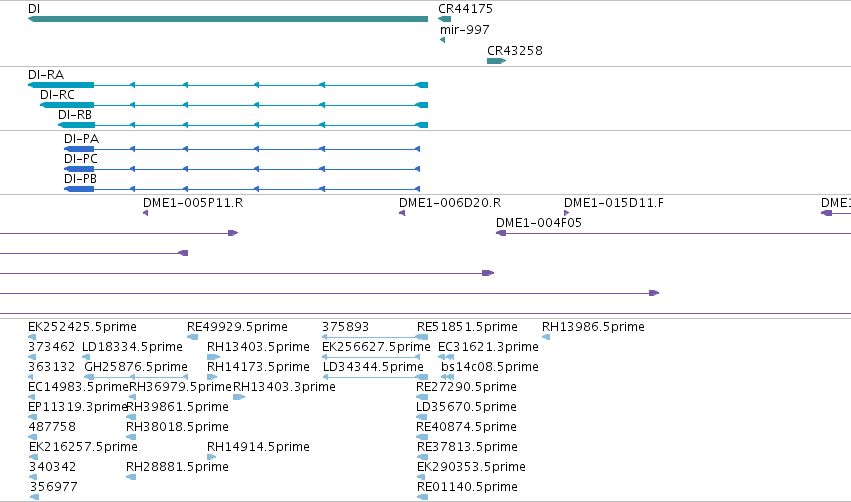The height and width of the screenshot is (502, 851).
Task: Select the Dl gene bar
Action: point(228,19)
